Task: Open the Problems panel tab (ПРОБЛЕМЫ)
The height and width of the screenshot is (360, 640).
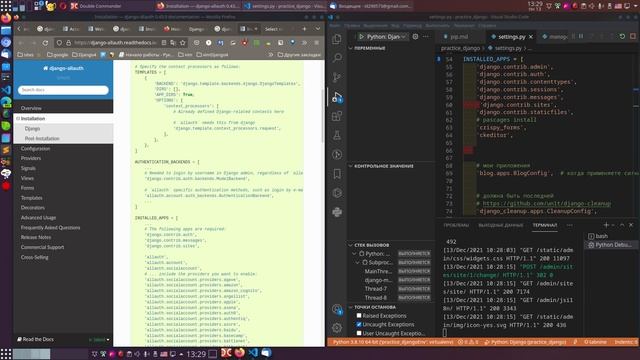Action: (456, 225)
